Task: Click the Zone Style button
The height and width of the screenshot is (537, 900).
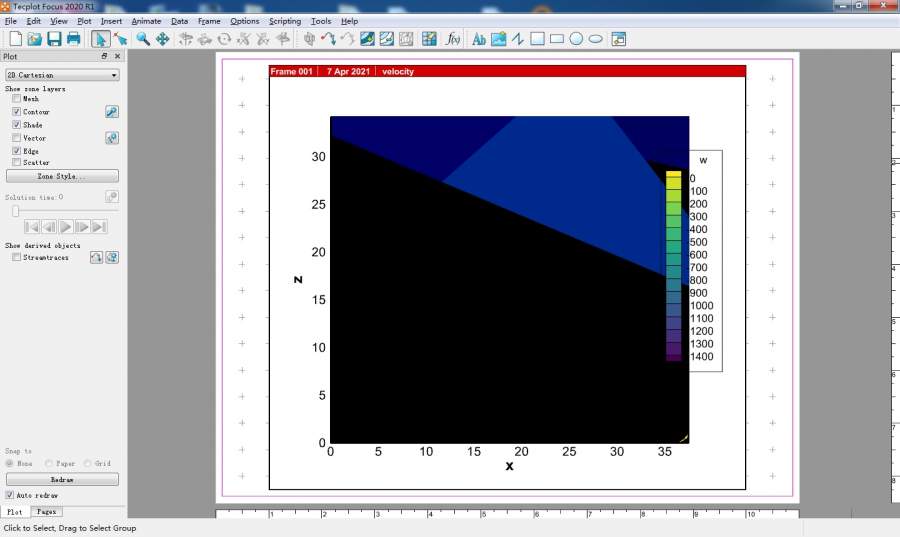Action: [x=62, y=176]
